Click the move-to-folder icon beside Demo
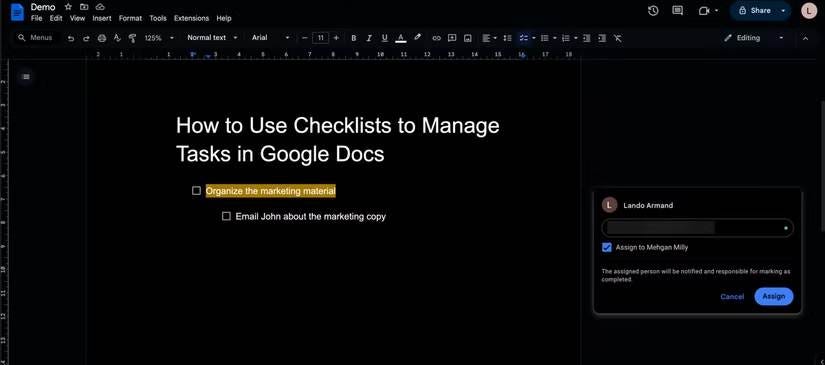 (84, 7)
